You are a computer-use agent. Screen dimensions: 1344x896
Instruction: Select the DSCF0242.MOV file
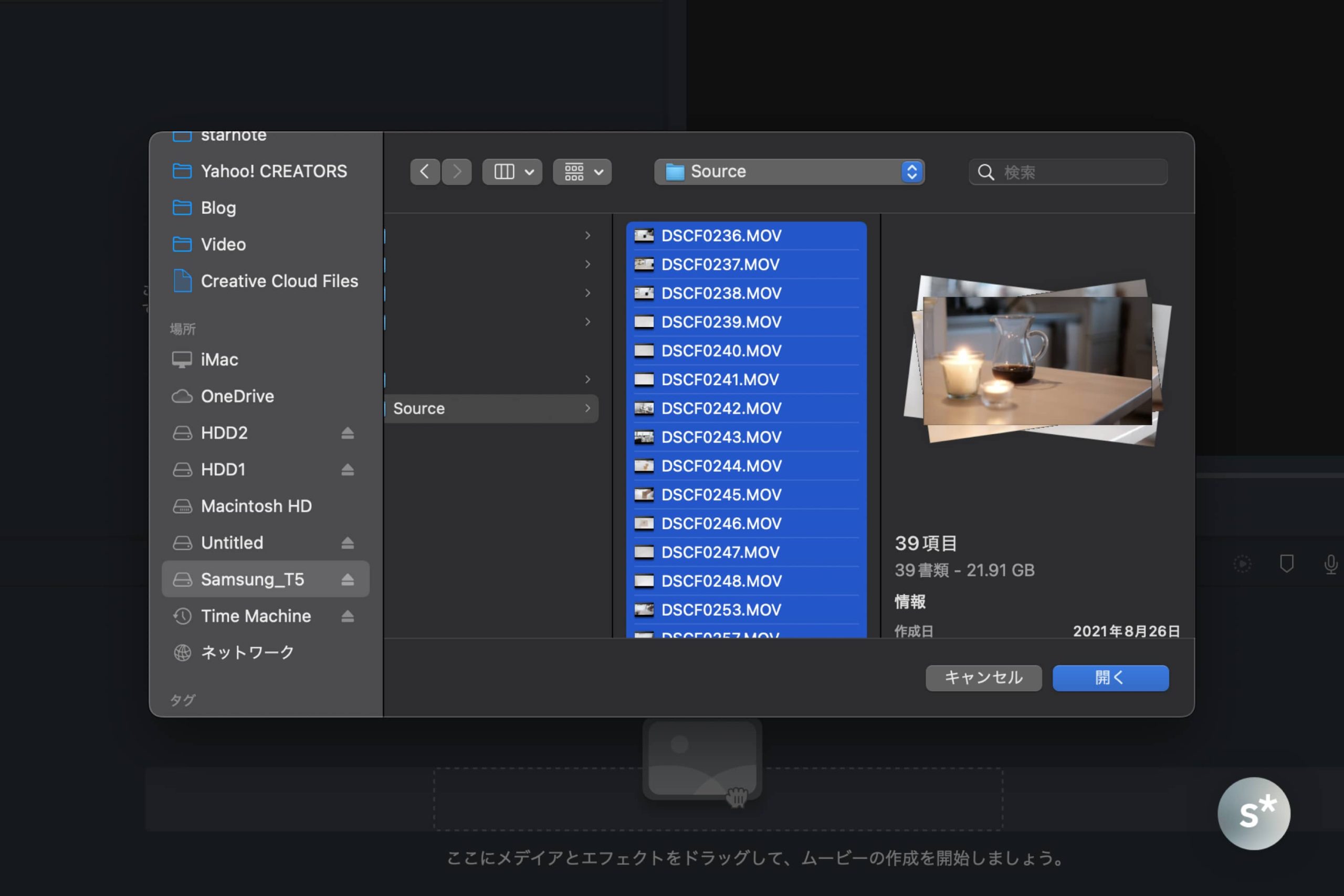(721, 408)
